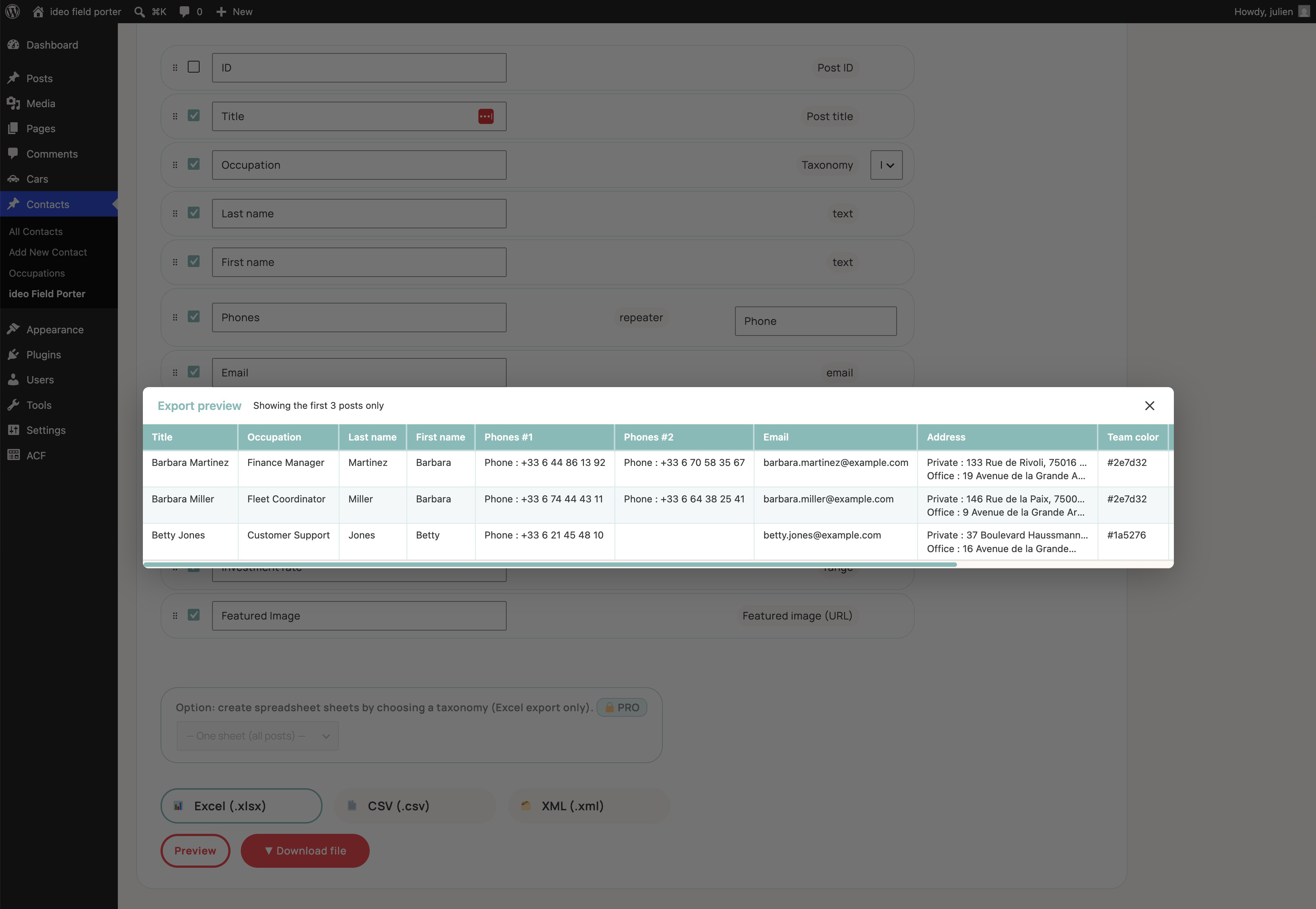Click the PRO lock badge
The width and height of the screenshot is (1316, 909).
[x=622, y=708]
